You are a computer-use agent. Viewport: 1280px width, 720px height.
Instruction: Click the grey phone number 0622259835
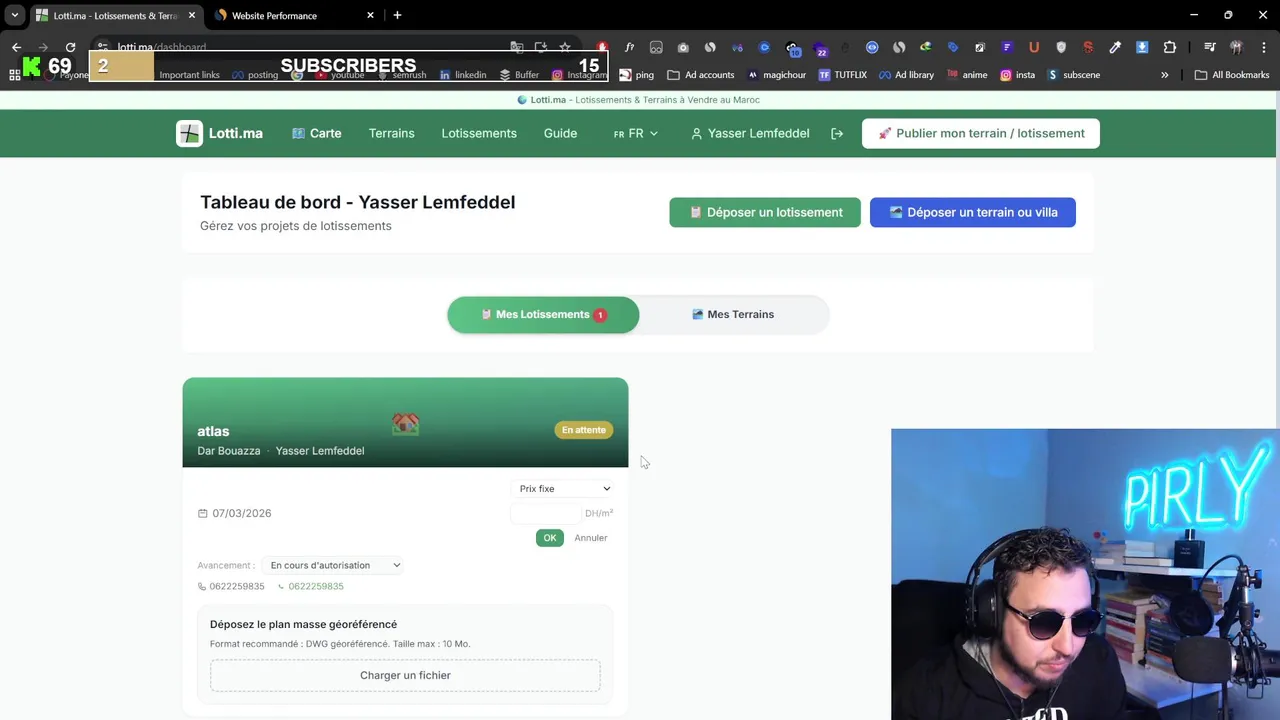[237, 587]
